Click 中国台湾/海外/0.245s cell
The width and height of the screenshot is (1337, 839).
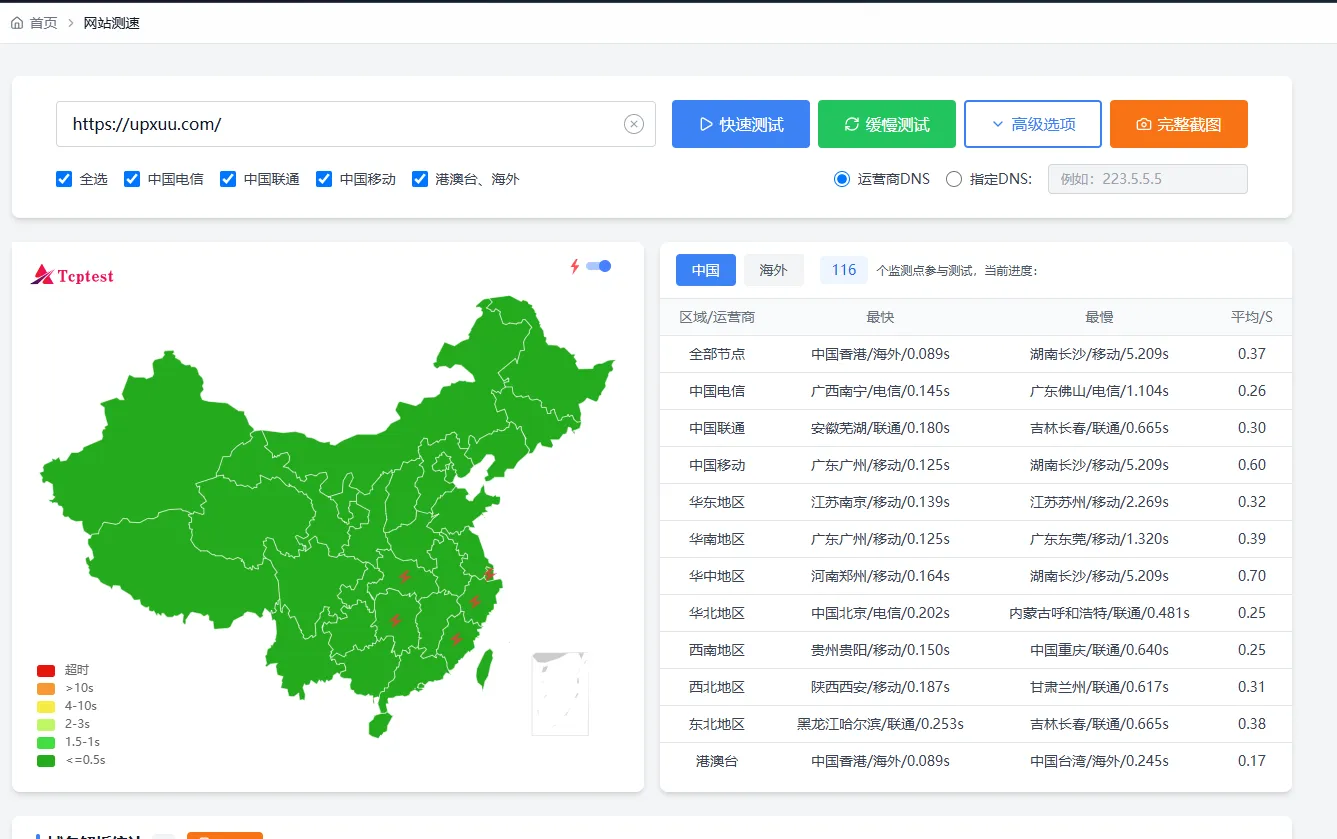pos(1099,761)
